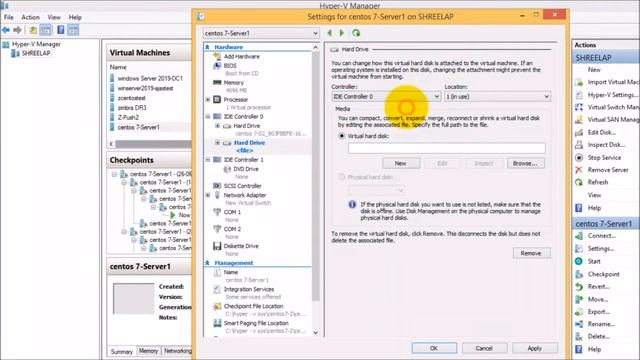Select the Virtual hard disk radio button
The image size is (640, 360).
pos(342,136)
